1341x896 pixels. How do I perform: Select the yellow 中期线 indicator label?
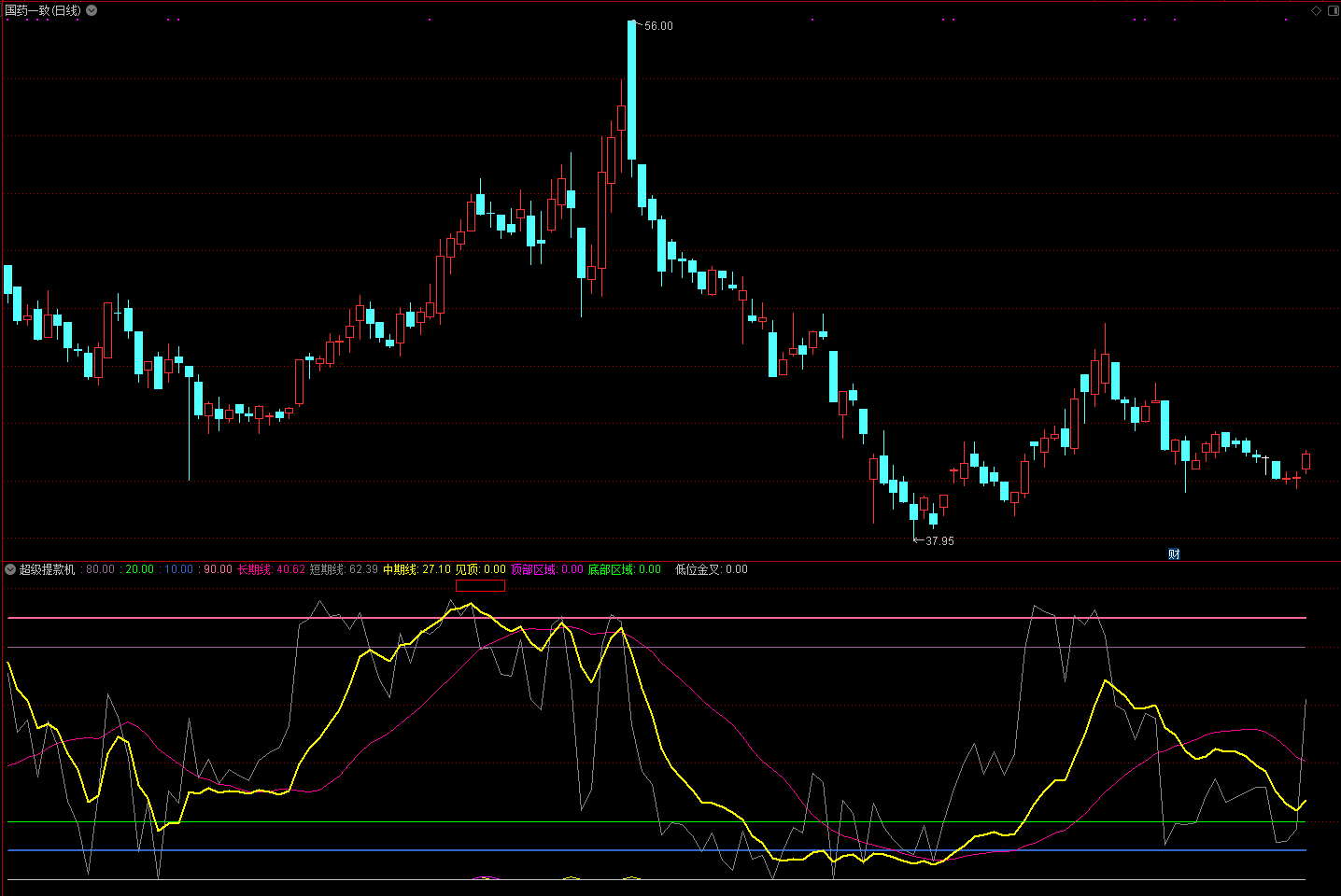[401, 569]
